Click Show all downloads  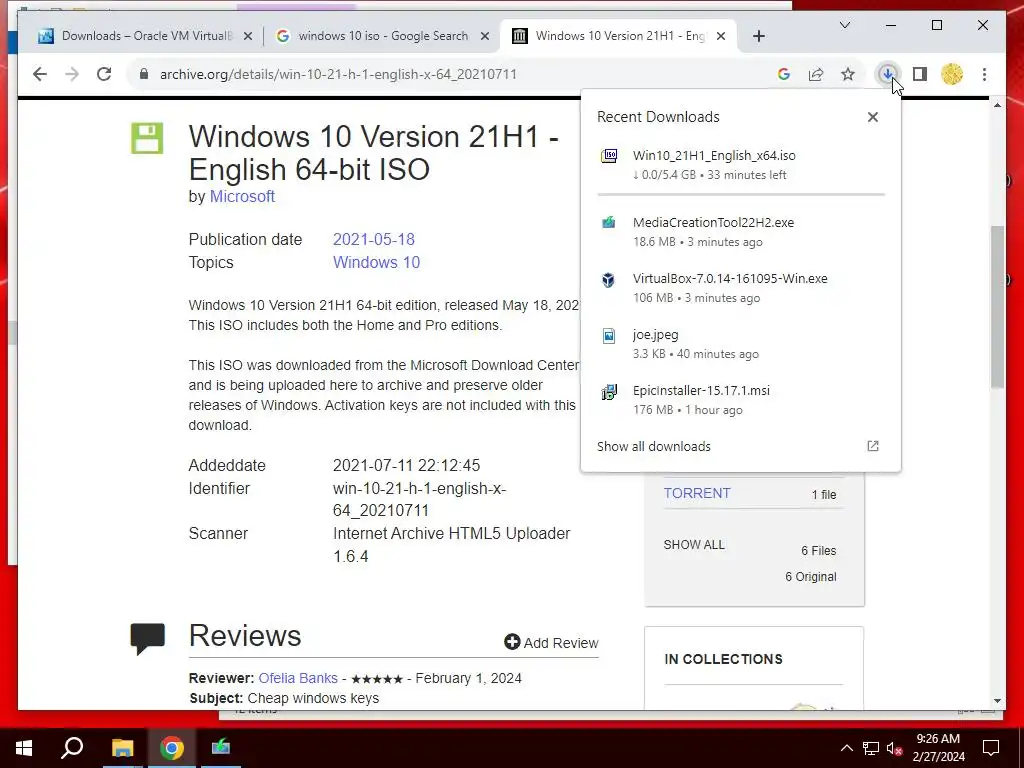click(x=654, y=447)
